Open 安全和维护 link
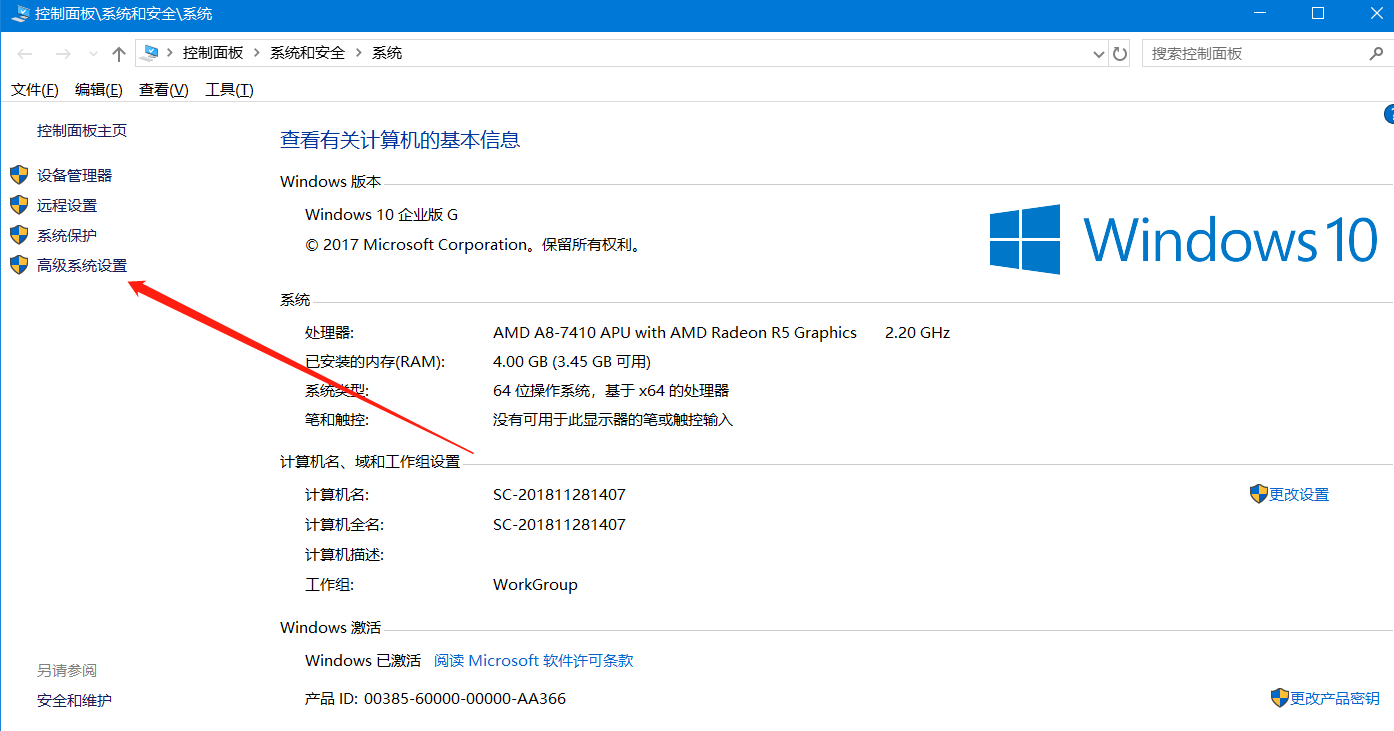1394x731 pixels. coord(75,700)
